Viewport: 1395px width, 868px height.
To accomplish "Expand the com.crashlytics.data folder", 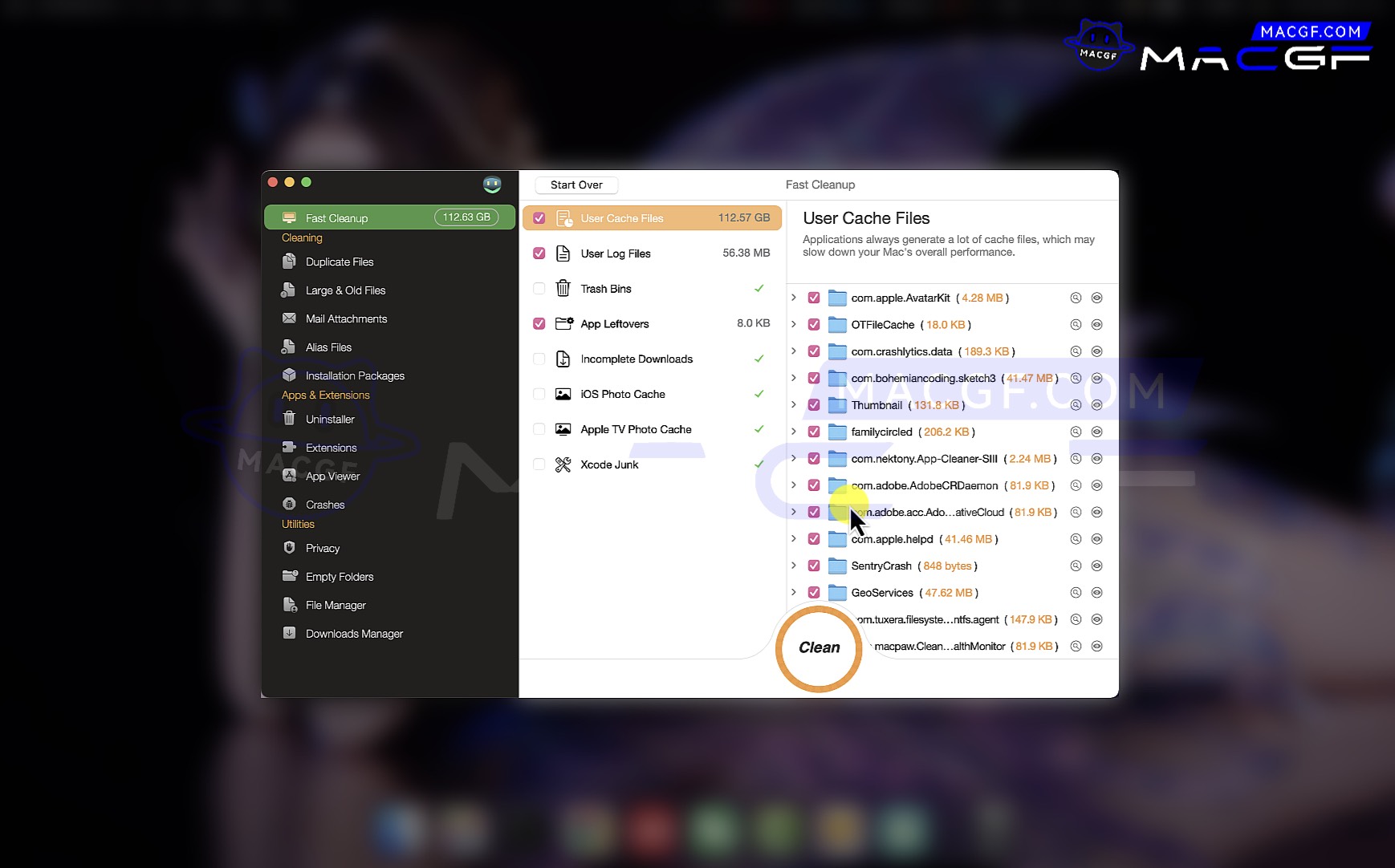I will (794, 351).
